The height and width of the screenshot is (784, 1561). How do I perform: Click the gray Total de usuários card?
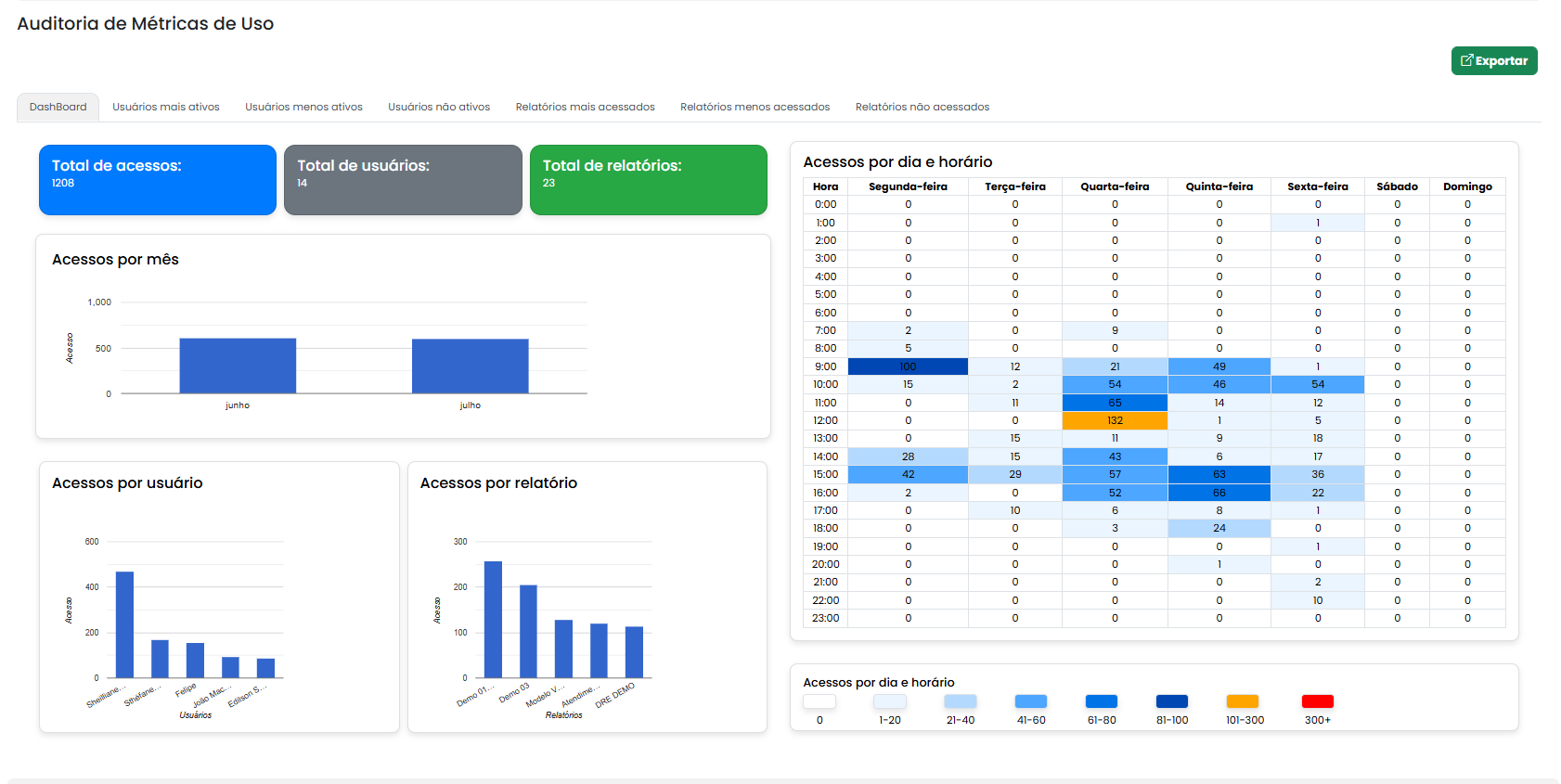403,180
